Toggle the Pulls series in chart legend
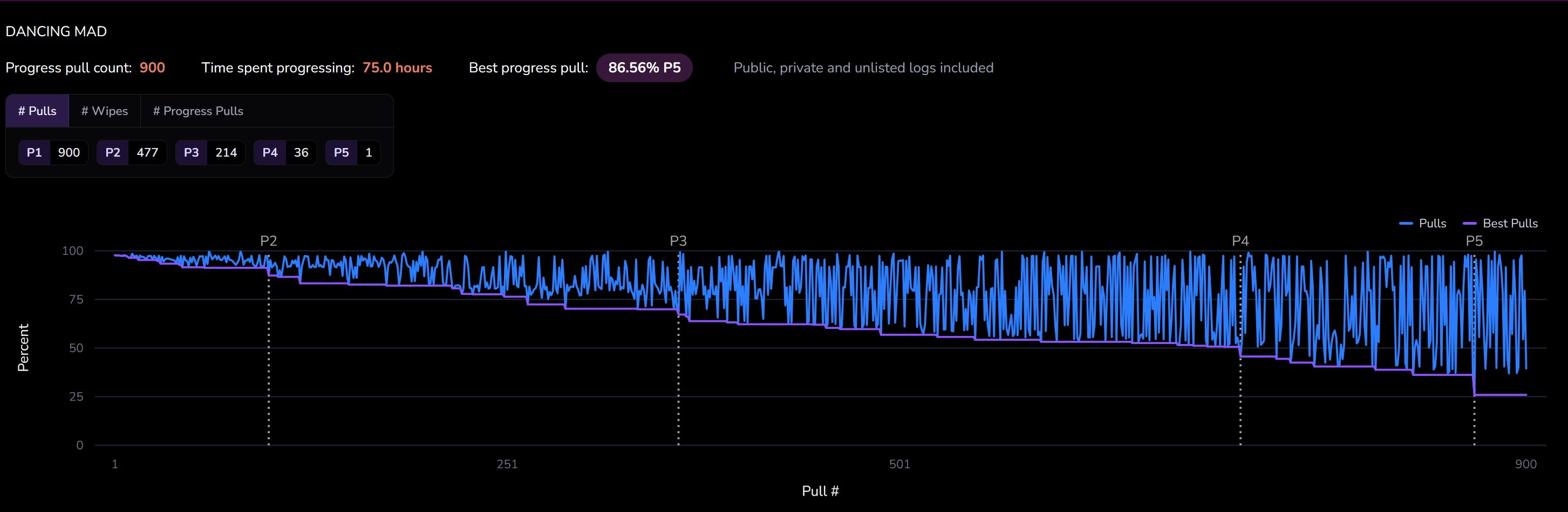The image size is (1568, 512). point(1422,223)
